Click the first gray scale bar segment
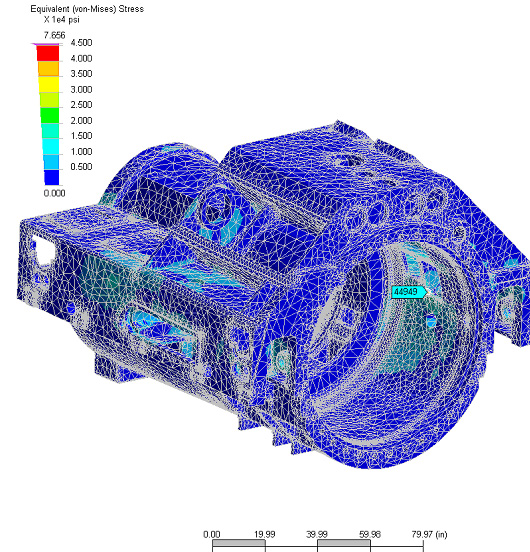The height and width of the screenshot is (552, 530). click(239, 544)
